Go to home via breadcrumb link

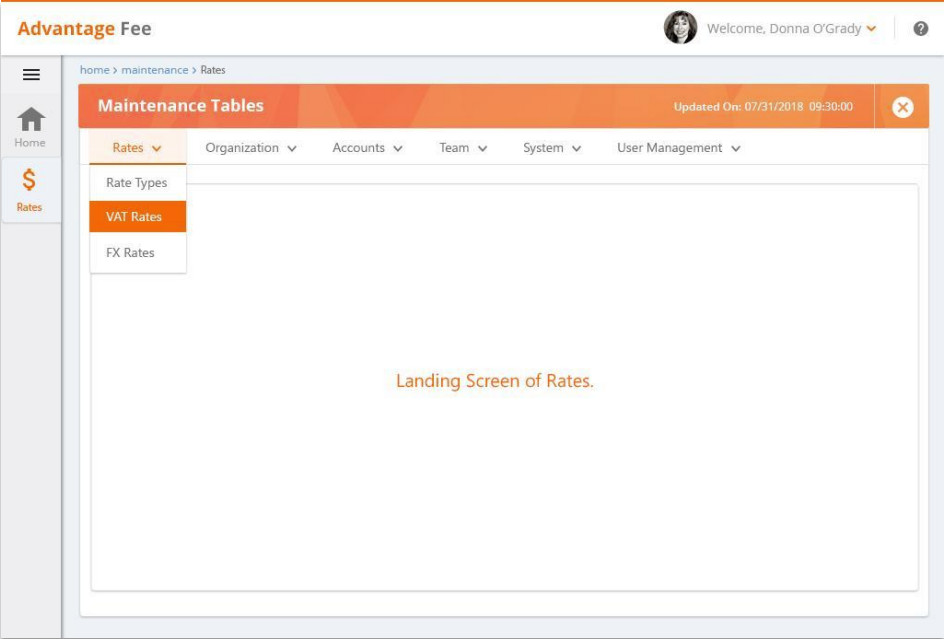[94, 70]
